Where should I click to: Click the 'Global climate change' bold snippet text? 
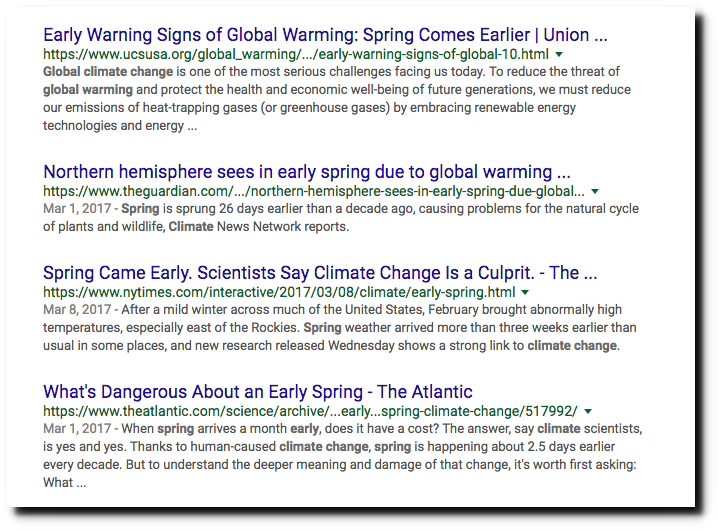coord(108,72)
